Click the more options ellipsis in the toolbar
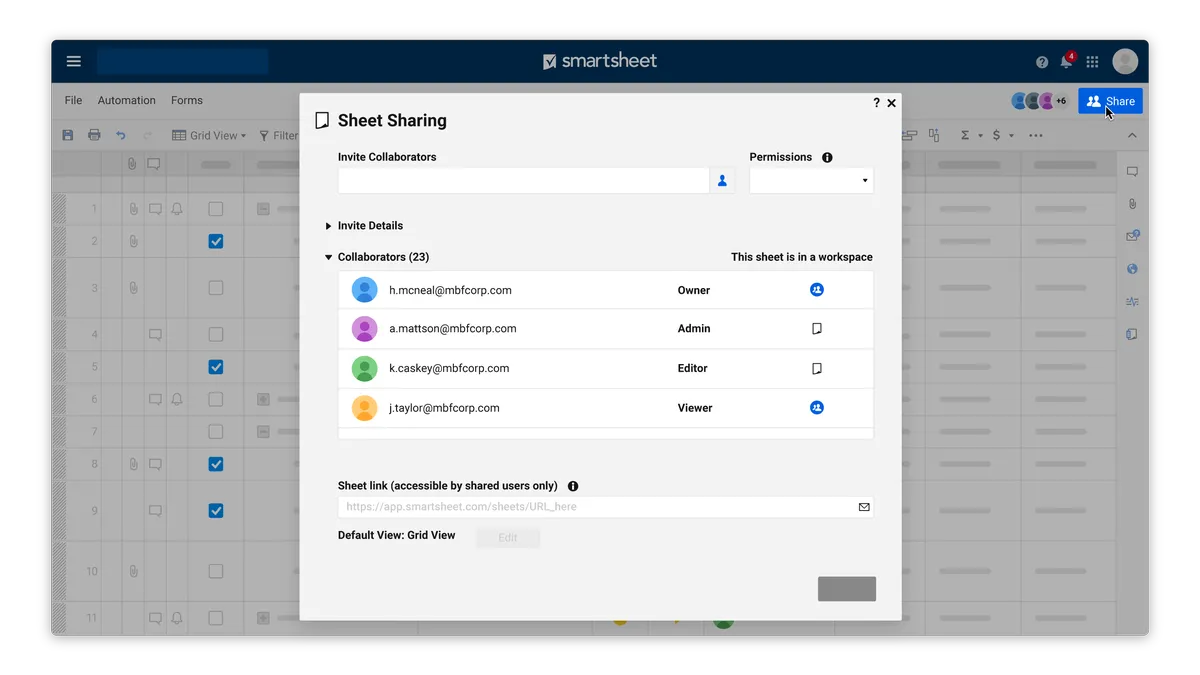Viewport: 1200px width, 675px height. 1035,135
